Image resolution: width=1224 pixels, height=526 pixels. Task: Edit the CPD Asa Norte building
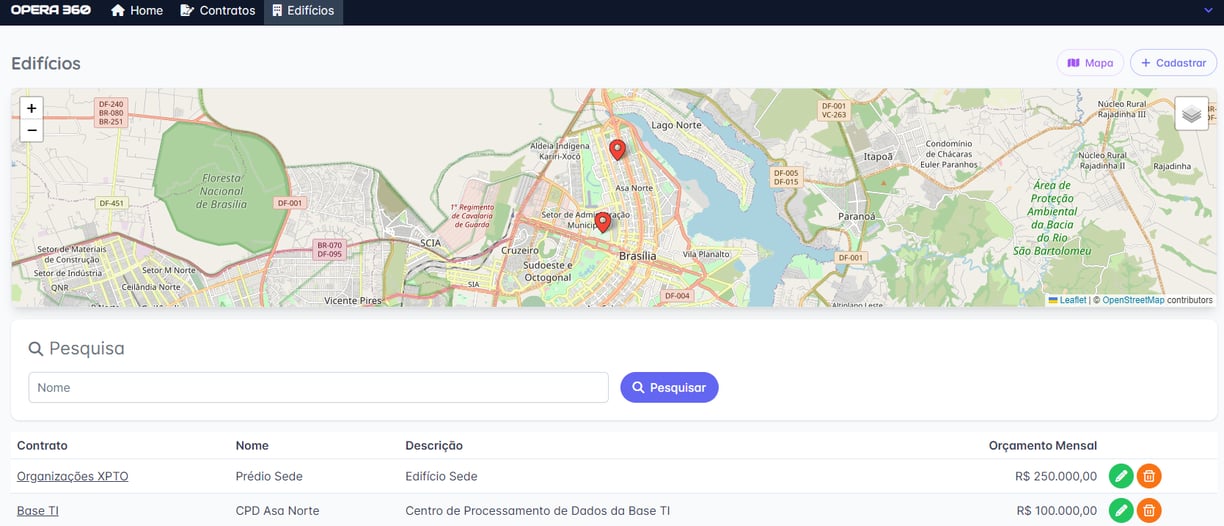1121,510
